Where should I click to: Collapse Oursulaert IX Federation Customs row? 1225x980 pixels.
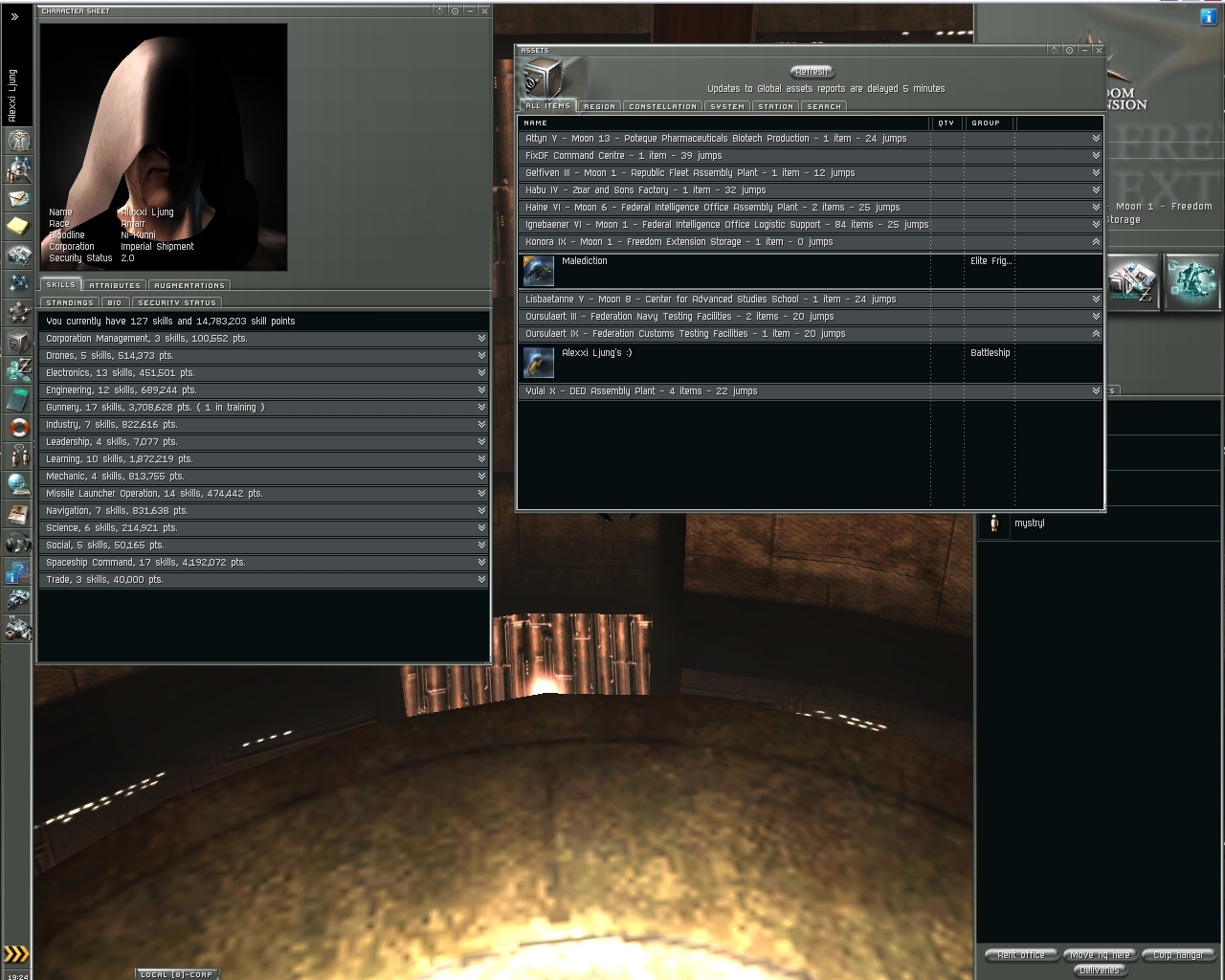[x=810, y=334]
